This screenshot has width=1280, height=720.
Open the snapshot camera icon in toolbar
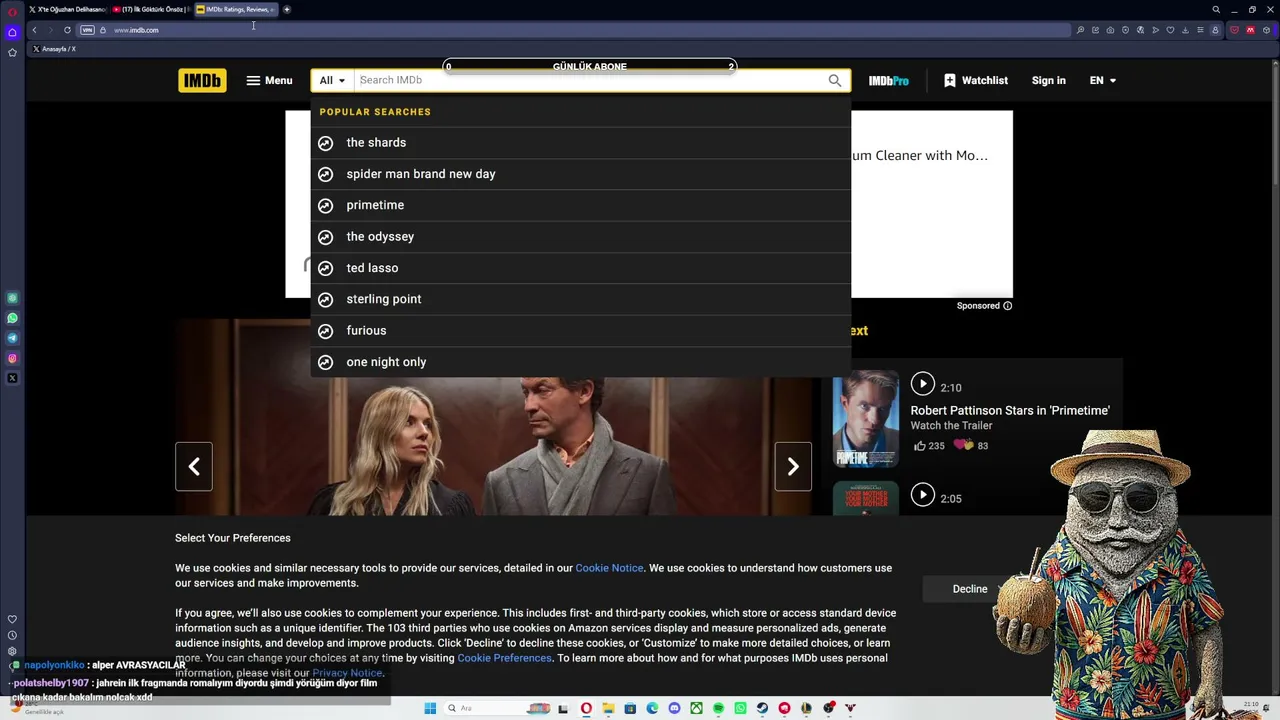[1110, 30]
